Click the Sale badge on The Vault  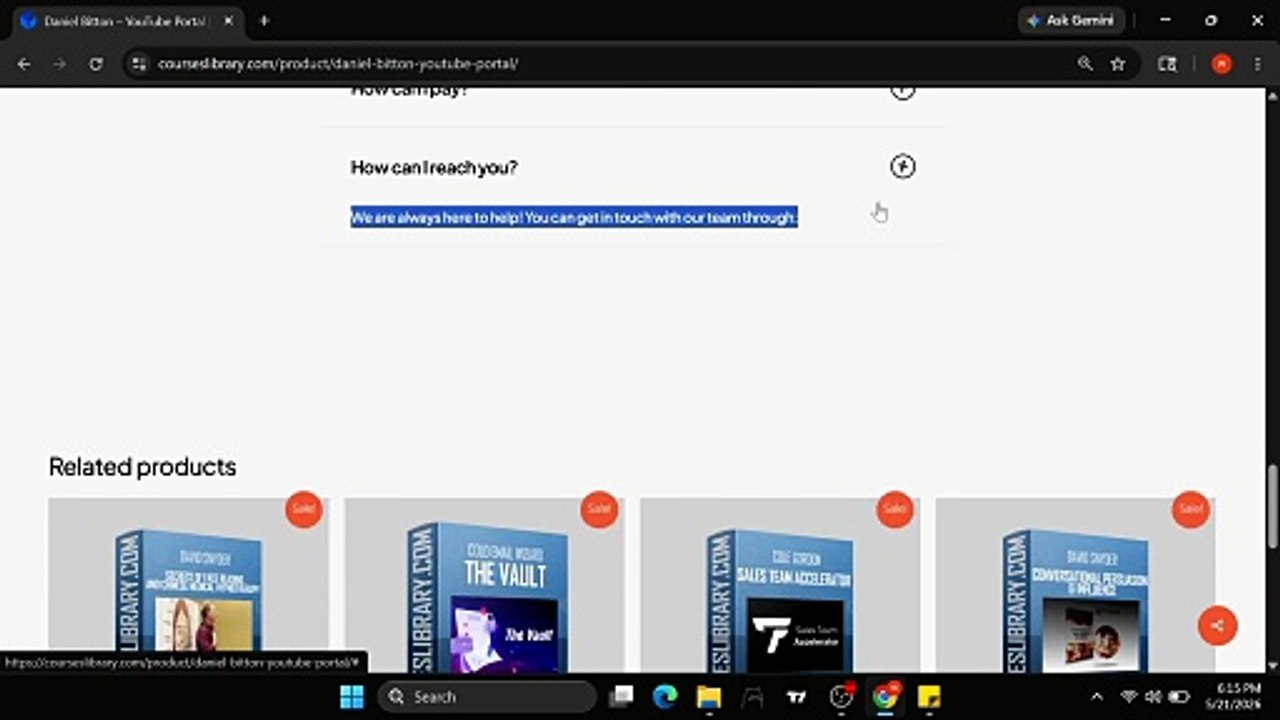coord(599,509)
